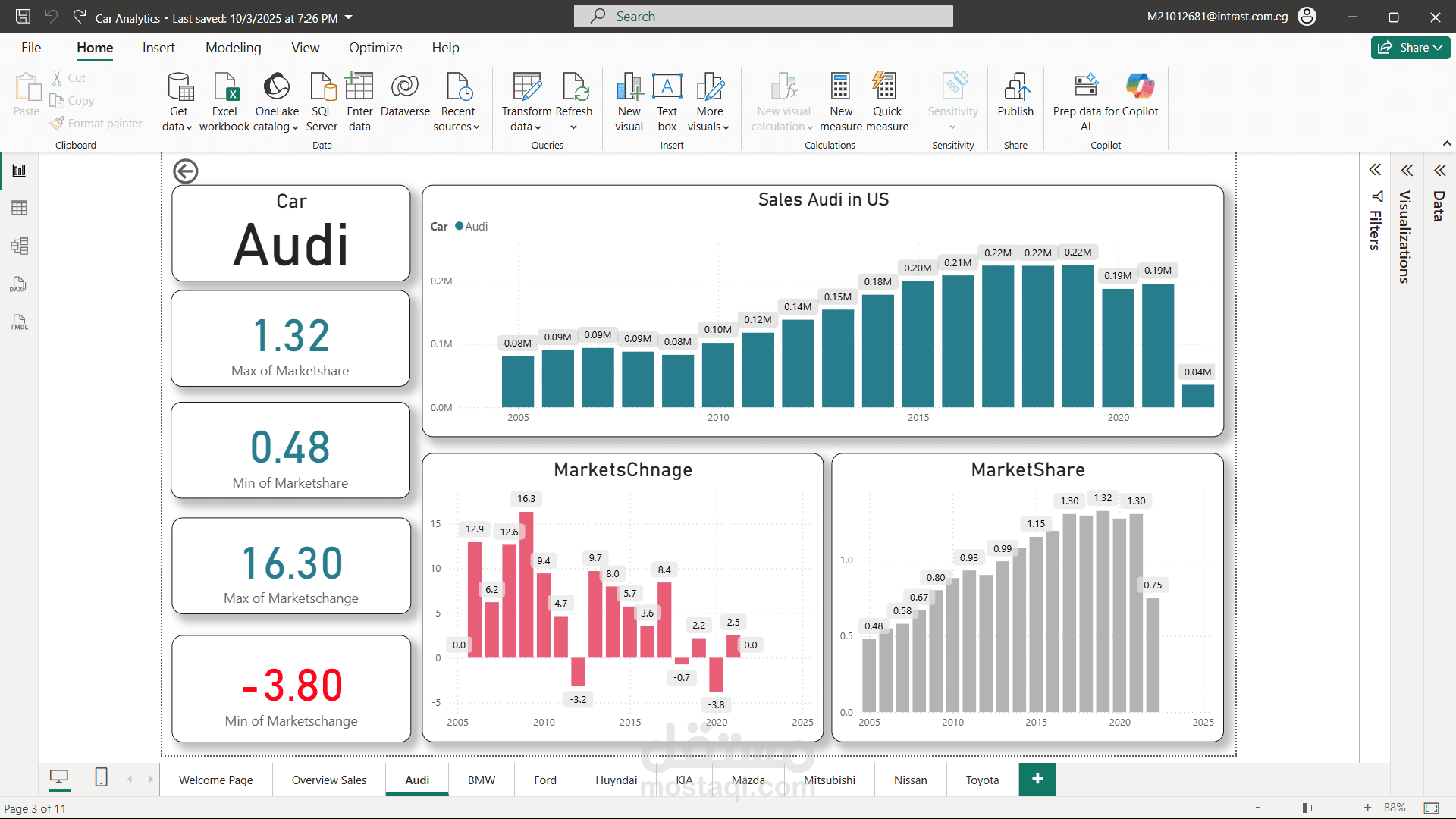Insert a Text box

[x=667, y=102]
